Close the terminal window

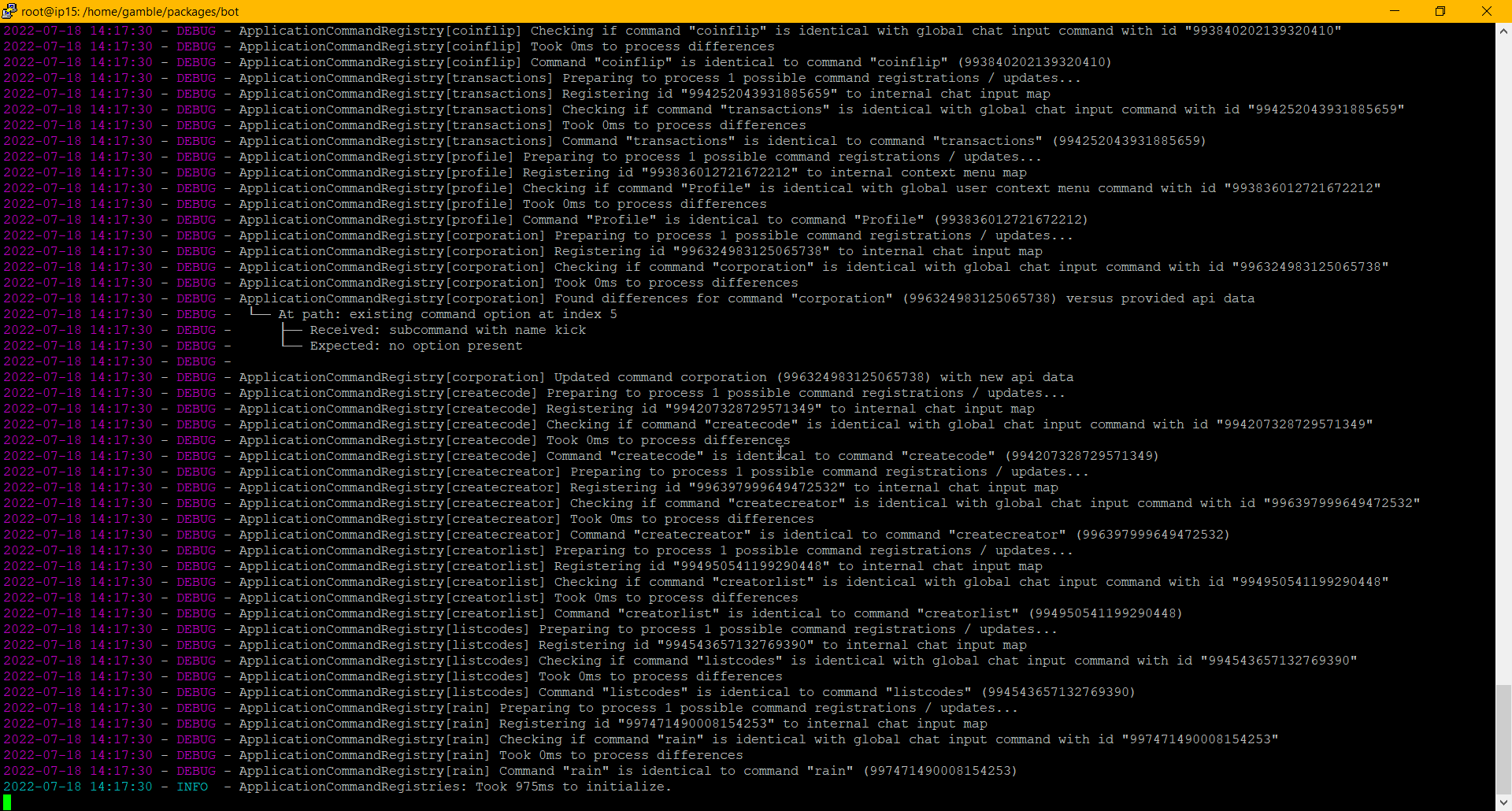pos(1487,11)
